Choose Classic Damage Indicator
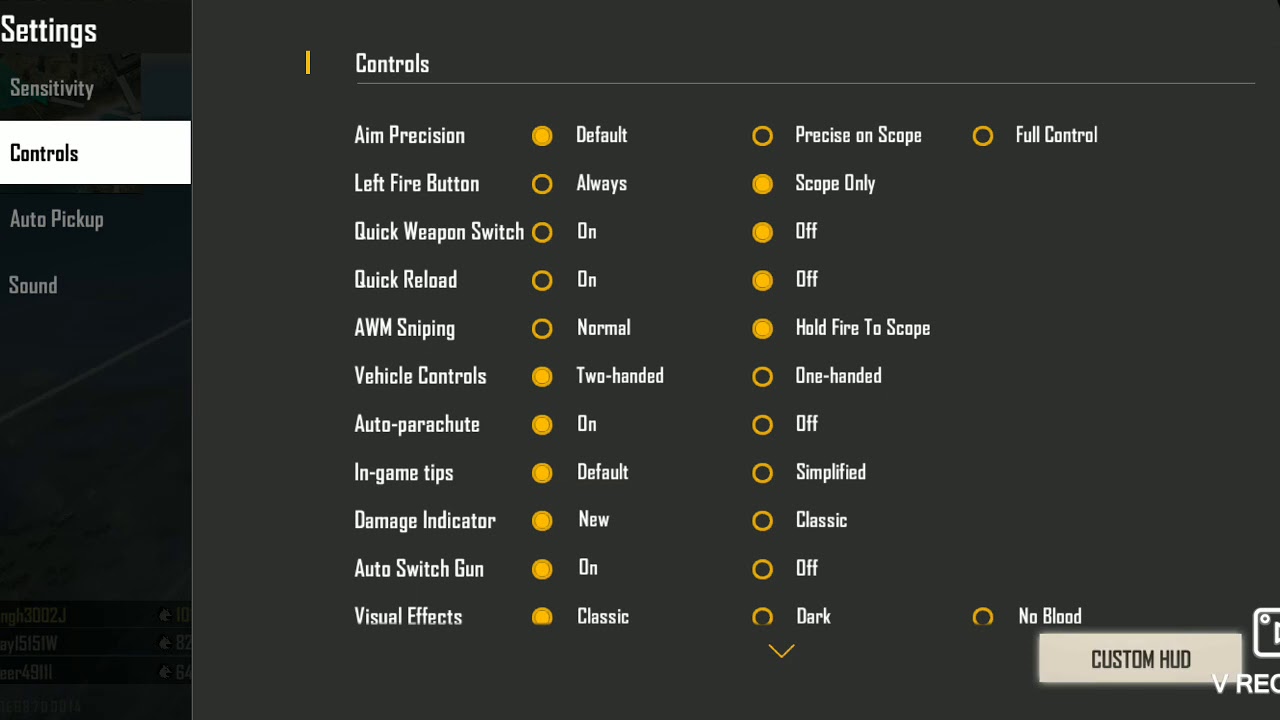1280x720 pixels. coord(763,520)
